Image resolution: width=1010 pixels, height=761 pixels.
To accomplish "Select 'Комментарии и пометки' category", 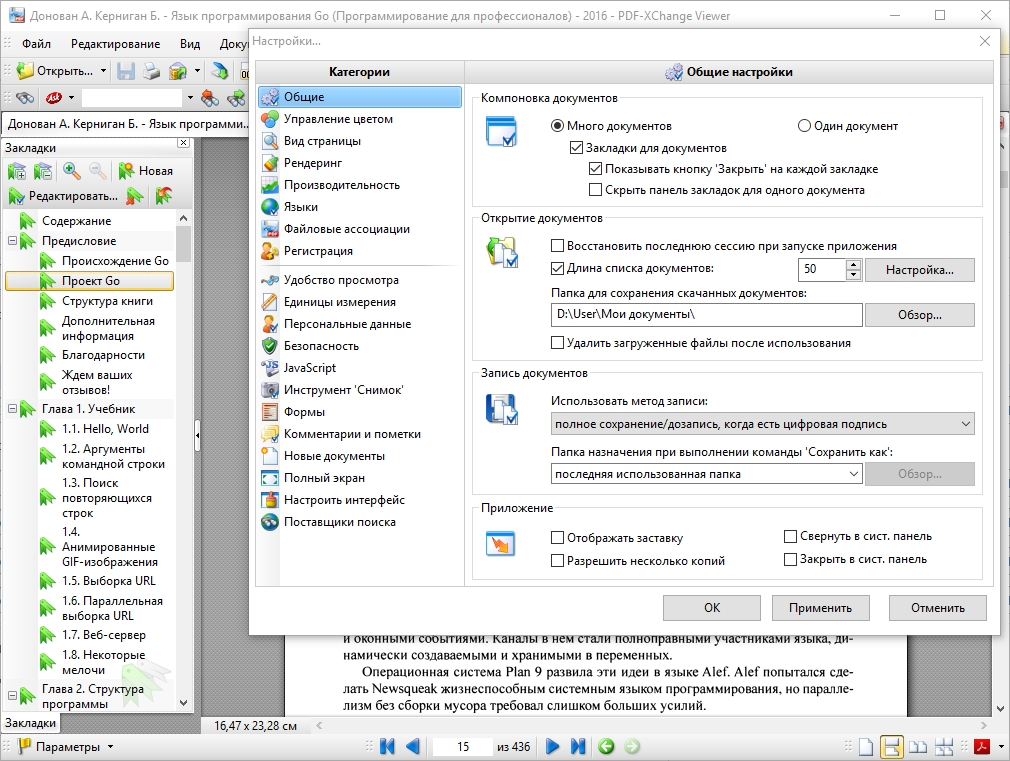I will coord(360,434).
